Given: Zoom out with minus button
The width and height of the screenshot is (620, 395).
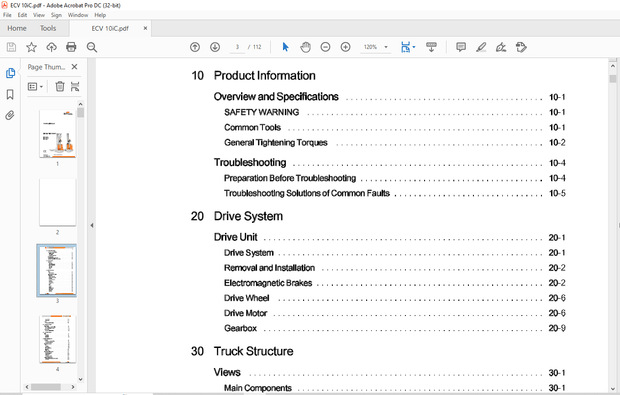Looking at the screenshot, I should 325,47.
